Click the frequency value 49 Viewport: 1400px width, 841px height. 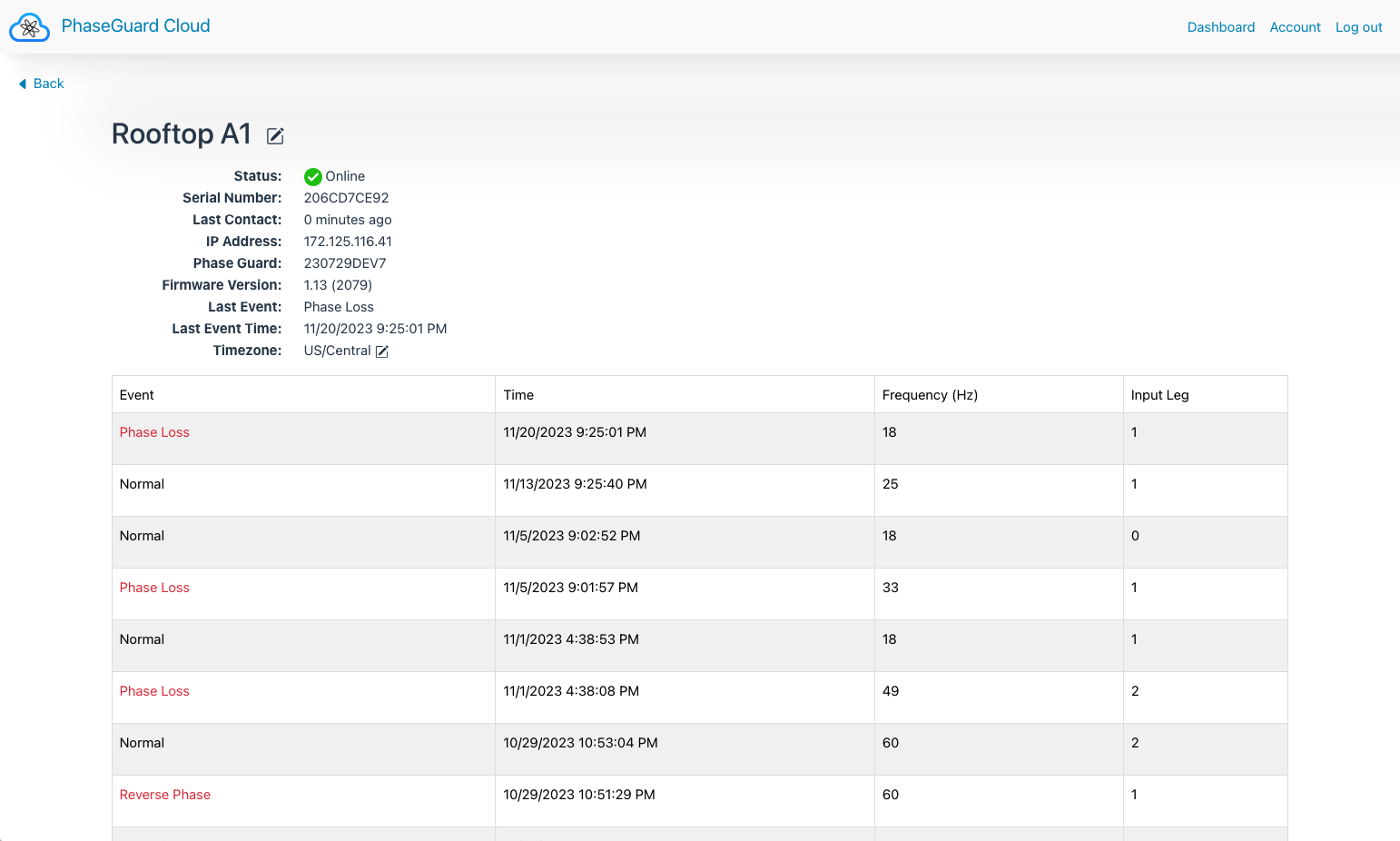point(890,691)
